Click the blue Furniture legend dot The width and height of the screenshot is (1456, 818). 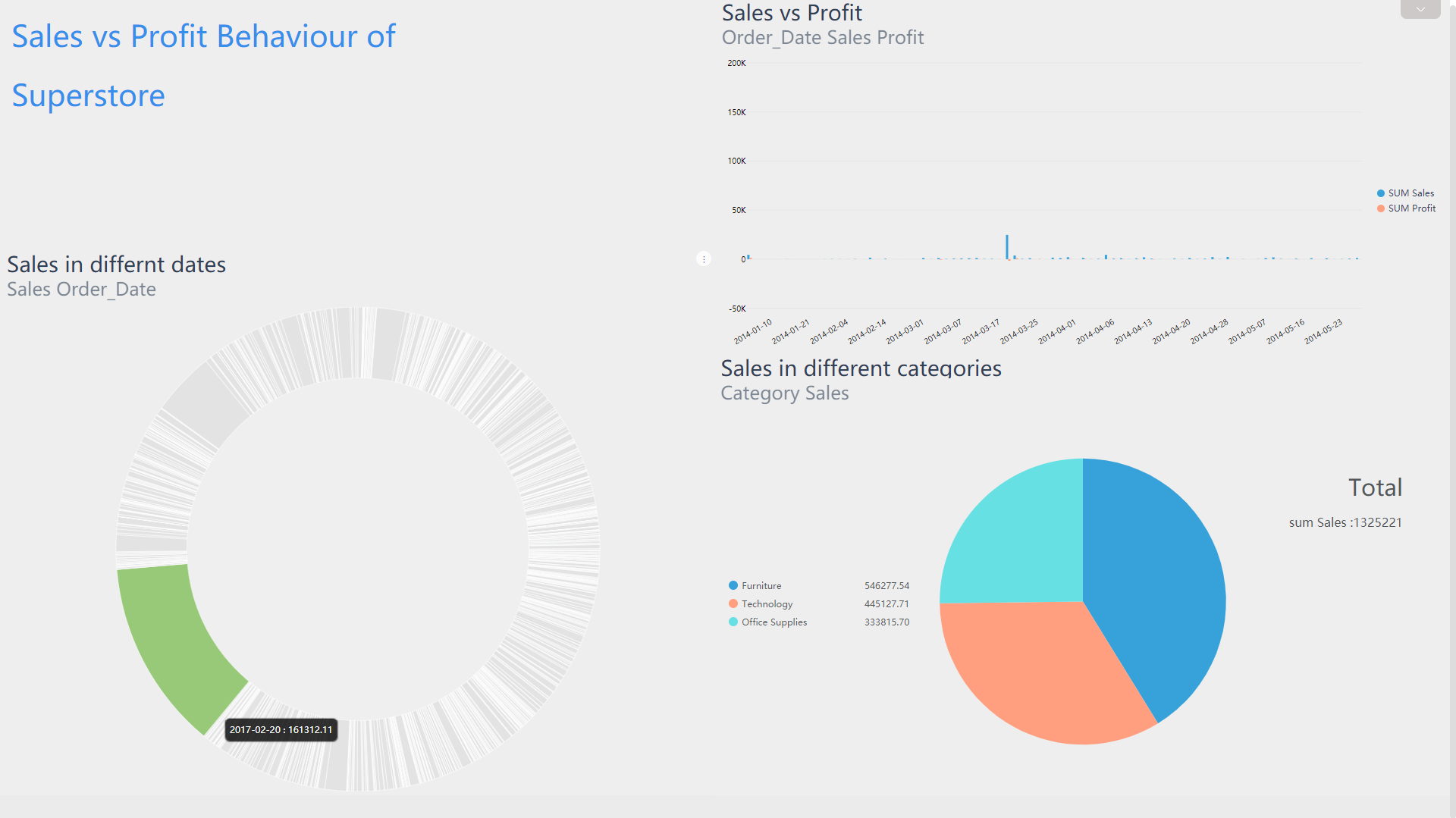point(733,585)
